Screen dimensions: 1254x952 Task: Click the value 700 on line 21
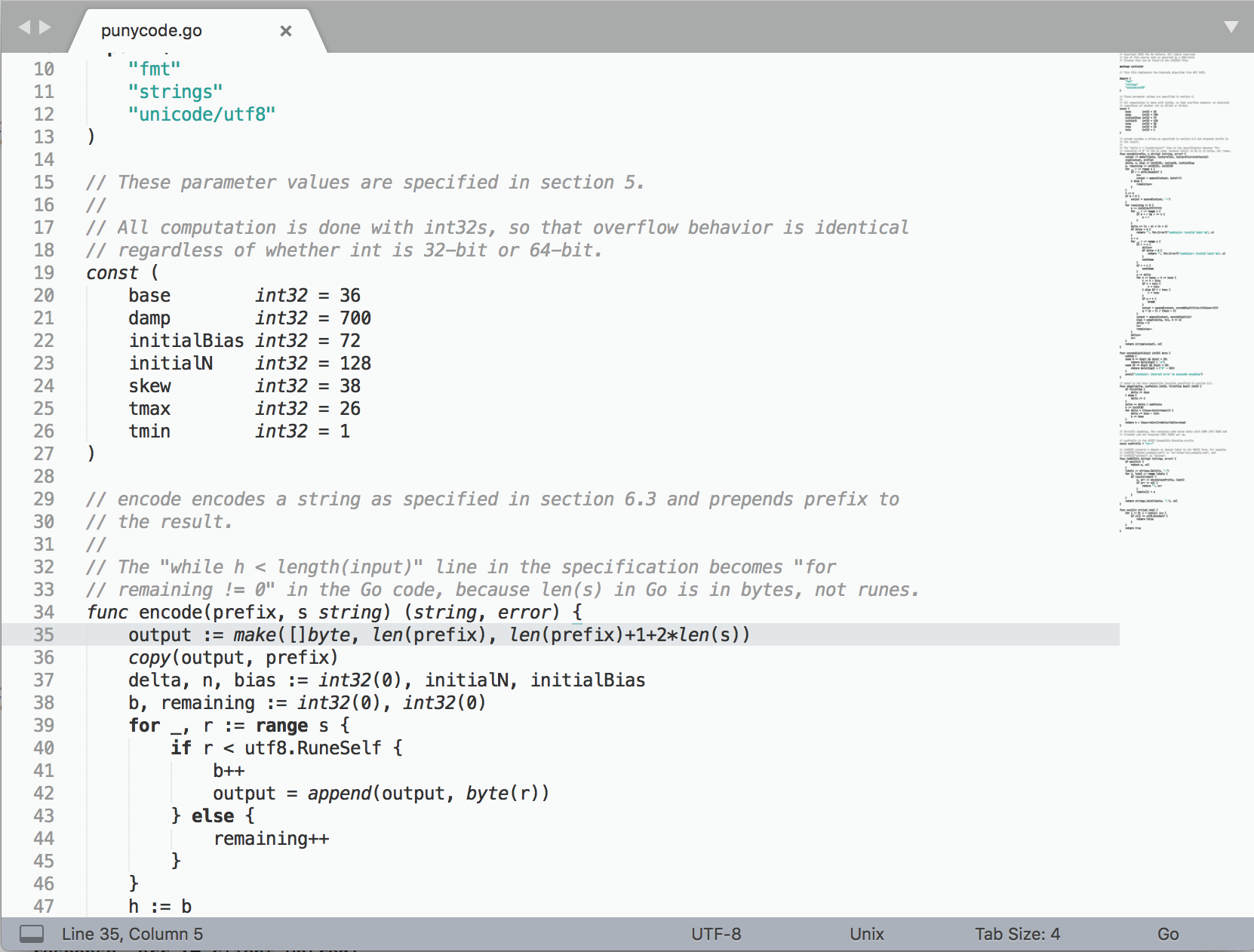(x=355, y=318)
